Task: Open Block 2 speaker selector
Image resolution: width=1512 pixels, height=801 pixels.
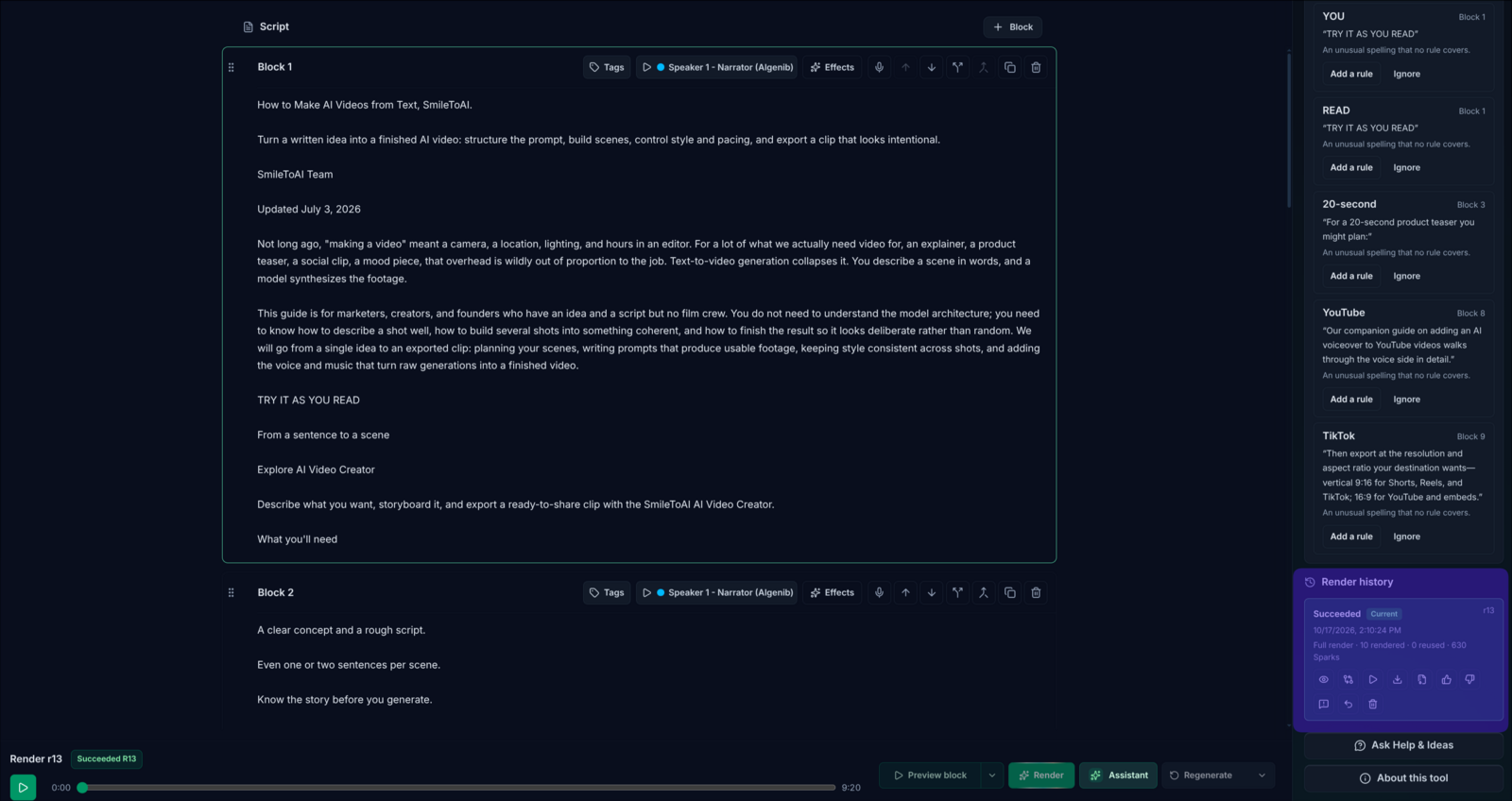Action: [x=716, y=592]
